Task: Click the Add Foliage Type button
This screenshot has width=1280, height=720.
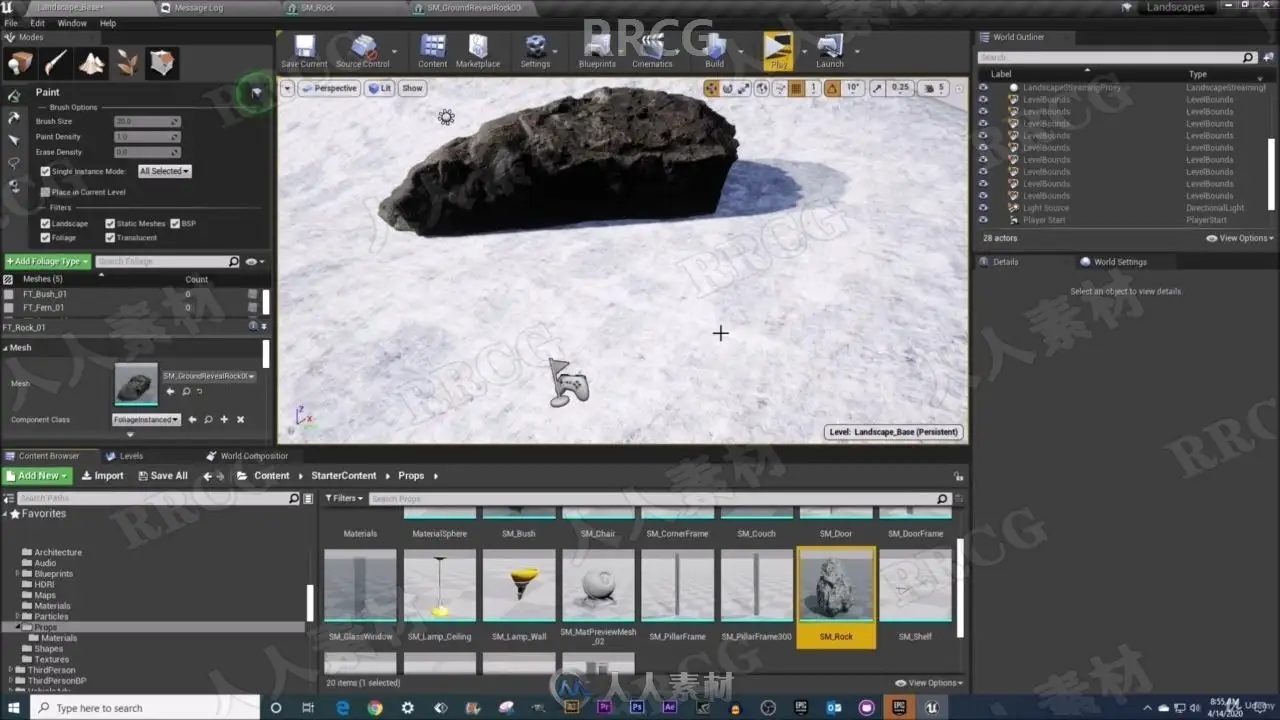Action: point(48,262)
